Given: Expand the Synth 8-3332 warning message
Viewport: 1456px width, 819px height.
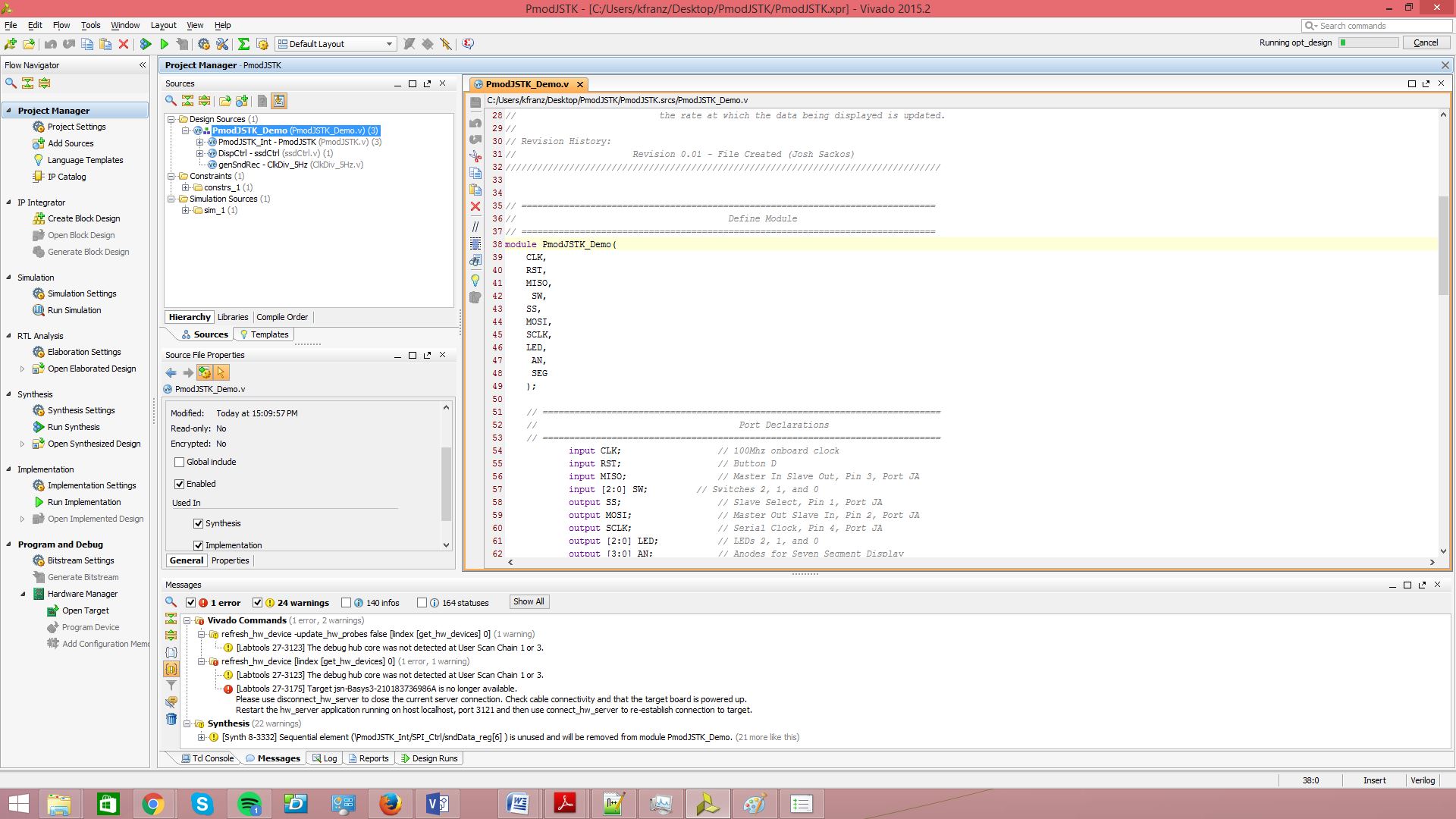Looking at the screenshot, I should click(x=201, y=737).
